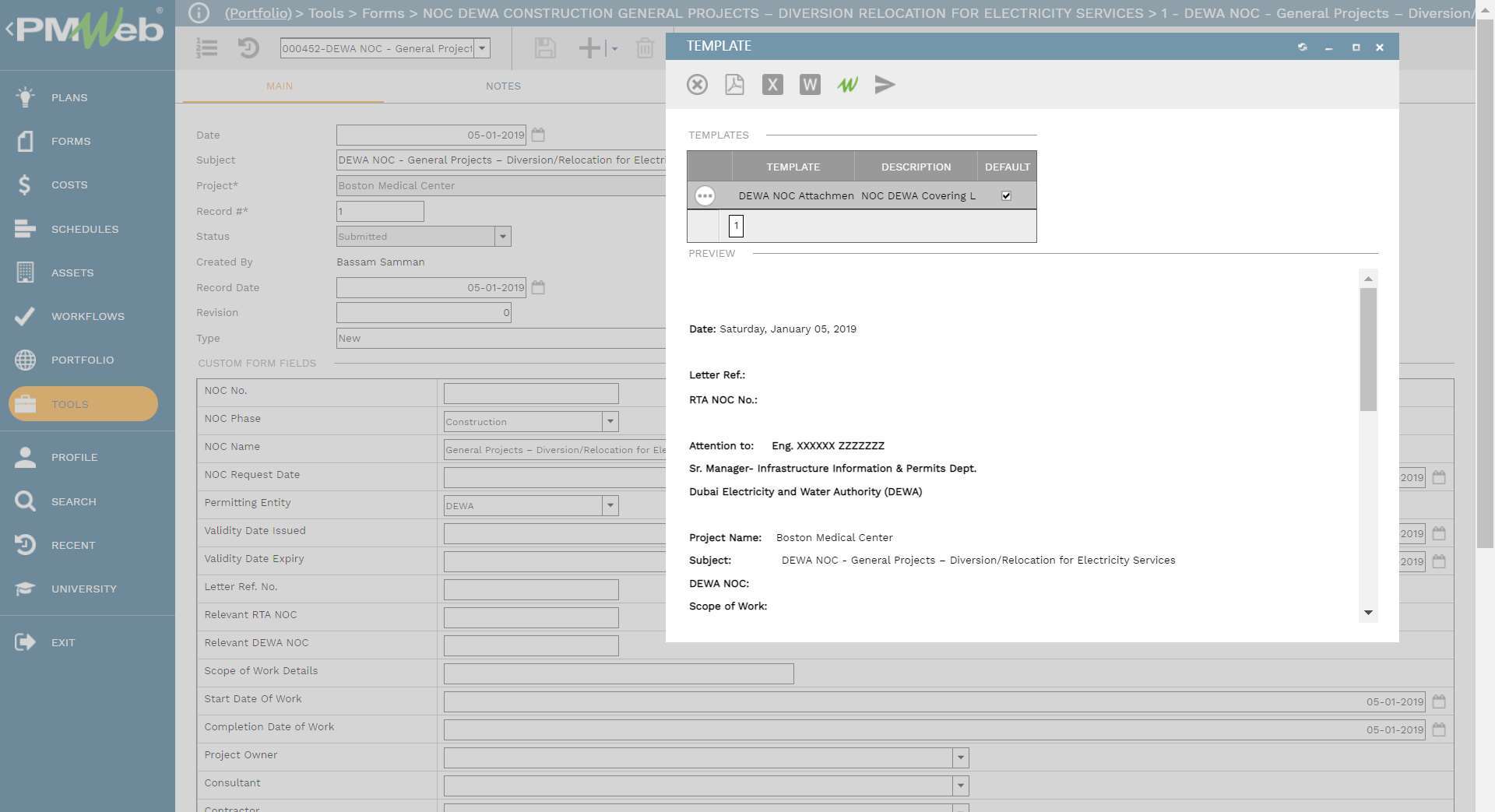Click the green PMWeb W icon
The height and width of the screenshot is (812, 1495).
tap(847, 84)
